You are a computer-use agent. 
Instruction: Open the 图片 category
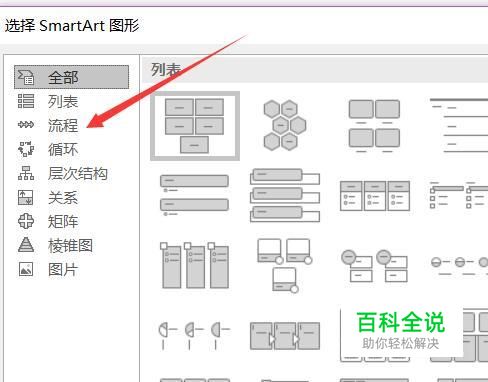[x=63, y=269]
